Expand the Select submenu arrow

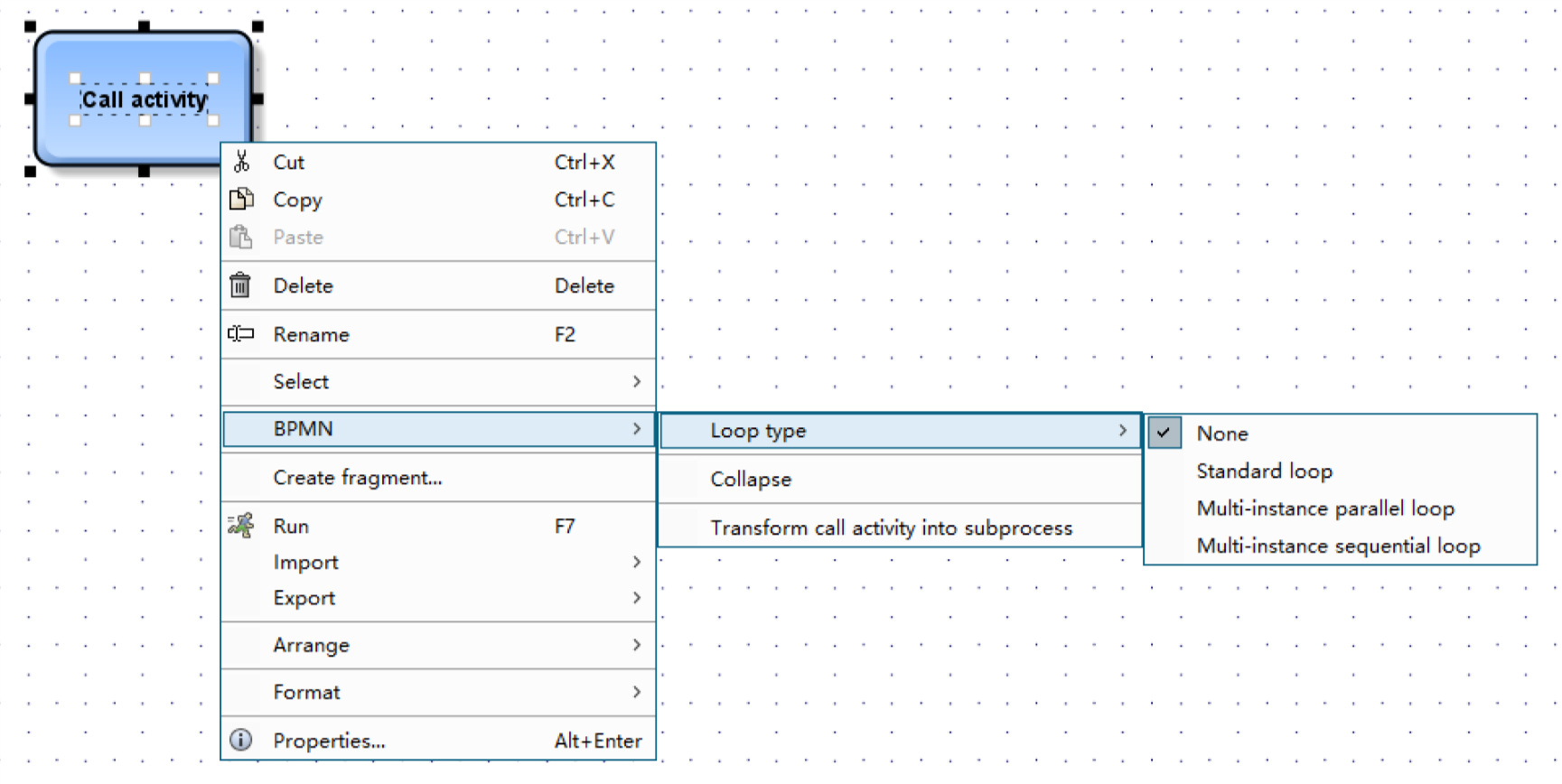pyautogui.click(x=636, y=382)
